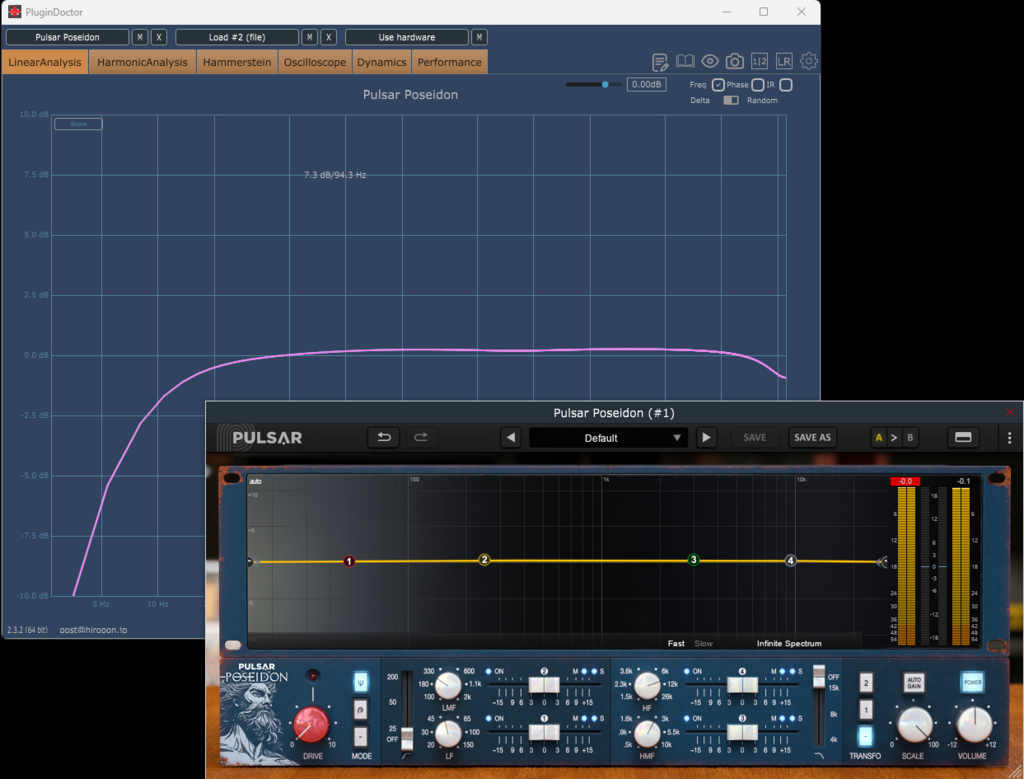Open the Oscilloscope tab

[x=315, y=62]
